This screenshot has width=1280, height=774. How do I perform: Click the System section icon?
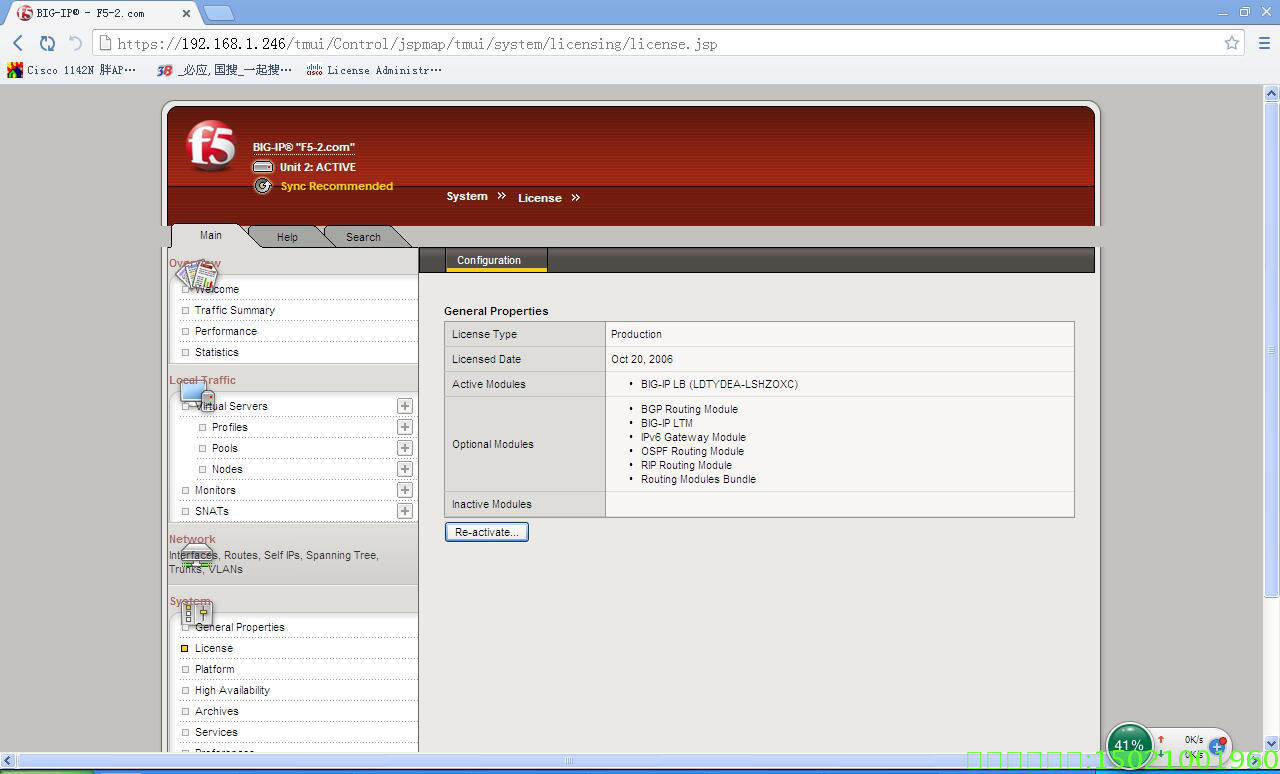pyautogui.click(x=197, y=612)
